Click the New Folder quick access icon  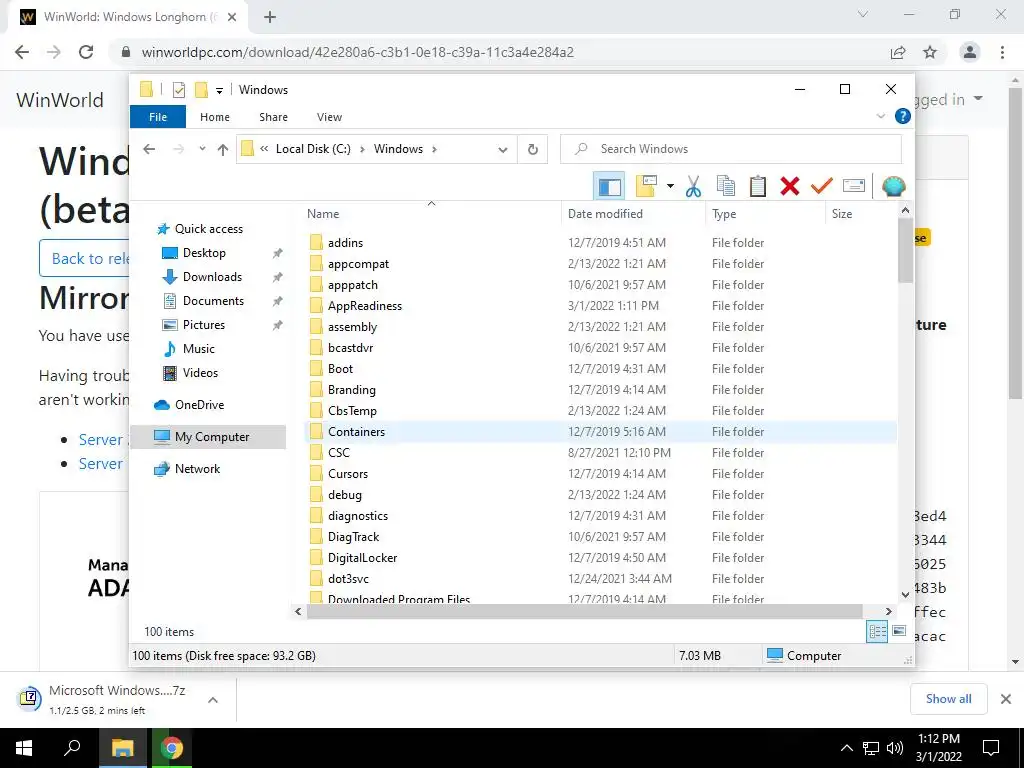pos(201,89)
